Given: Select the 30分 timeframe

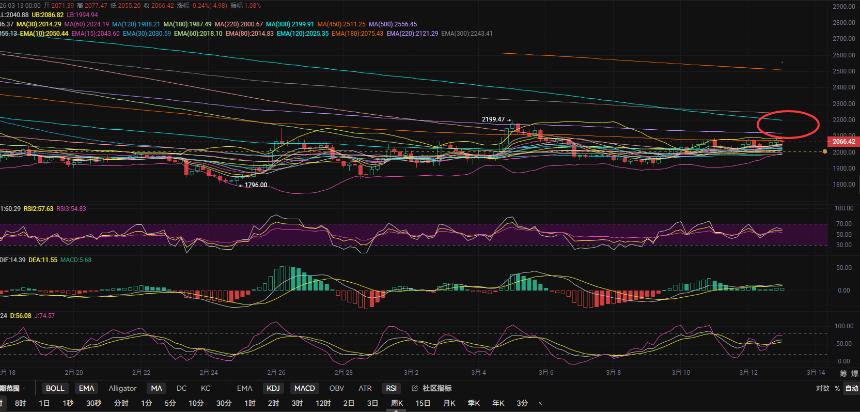Looking at the screenshot, I should point(223,403).
